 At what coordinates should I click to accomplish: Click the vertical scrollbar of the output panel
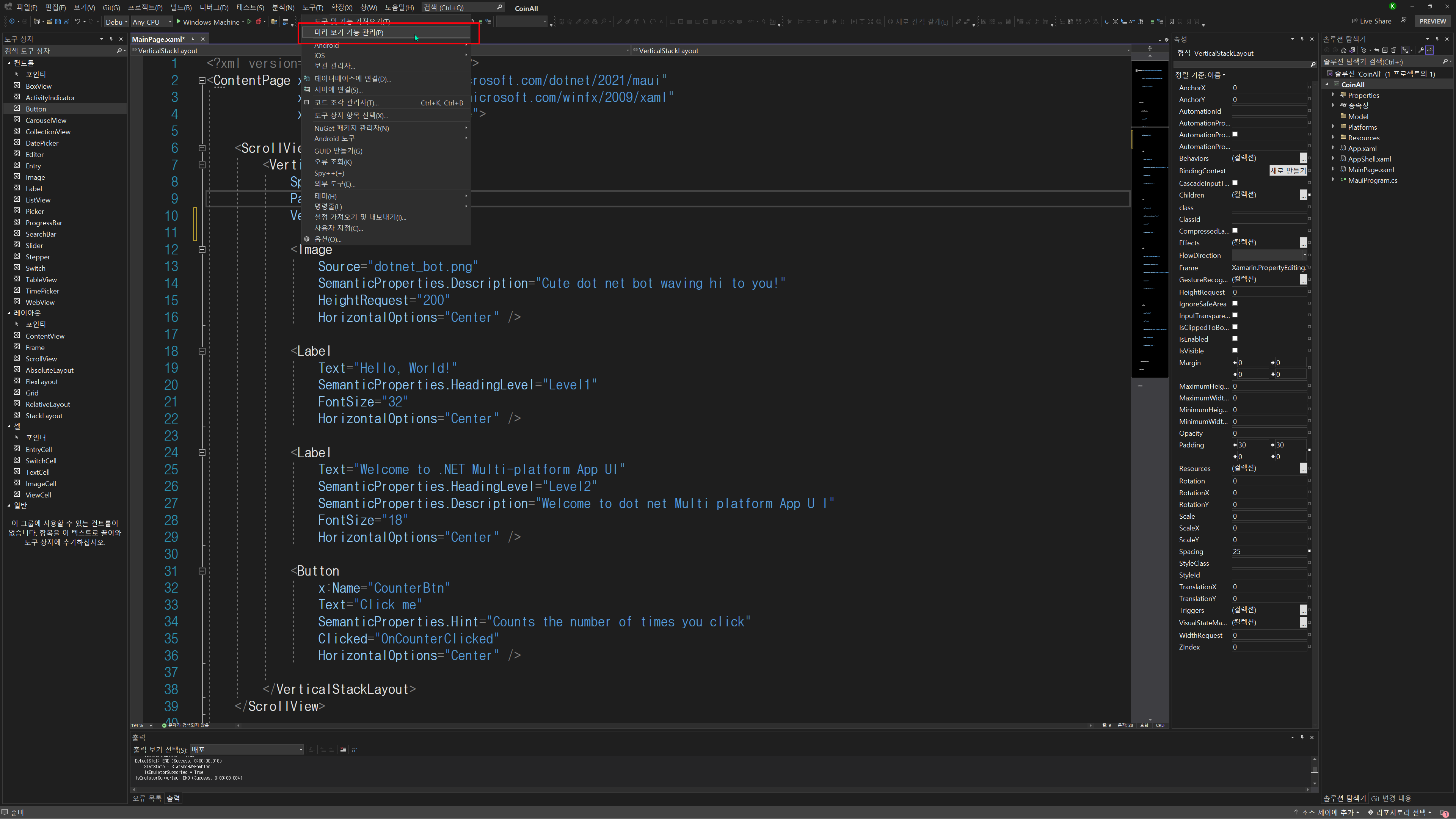point(1314,770)
